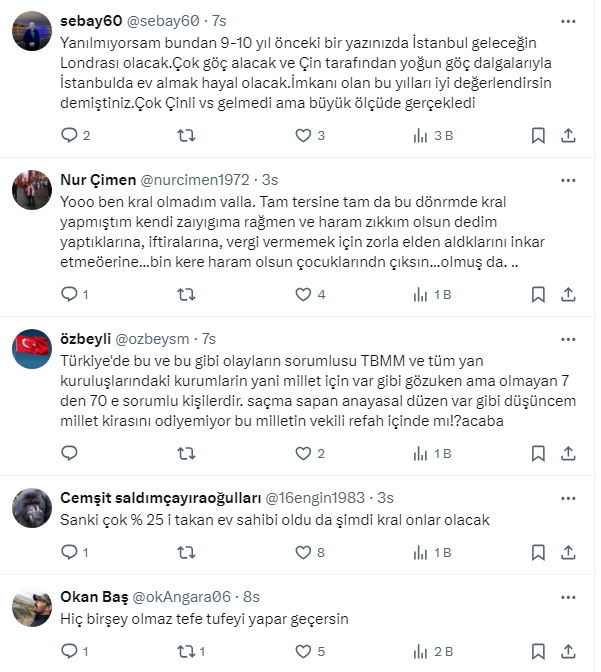Share Cemşit's tweet
The width and height of the screenshot is (601, 672).
(568, 551)
